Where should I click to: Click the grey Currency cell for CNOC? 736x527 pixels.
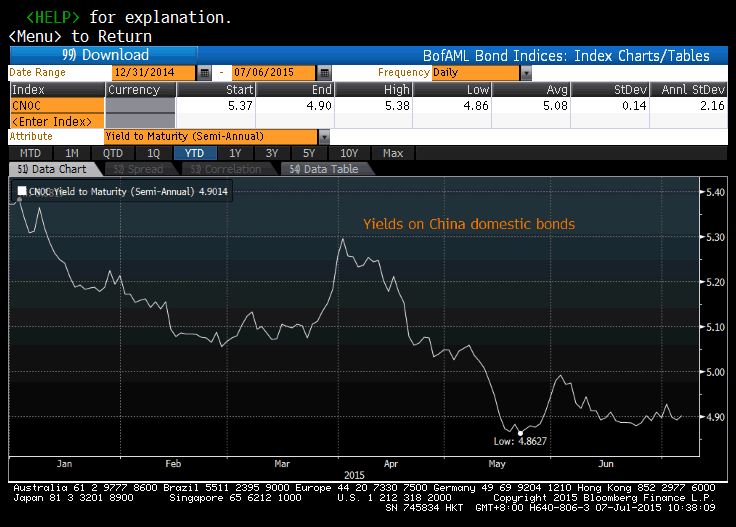click(x=140, y=106)
